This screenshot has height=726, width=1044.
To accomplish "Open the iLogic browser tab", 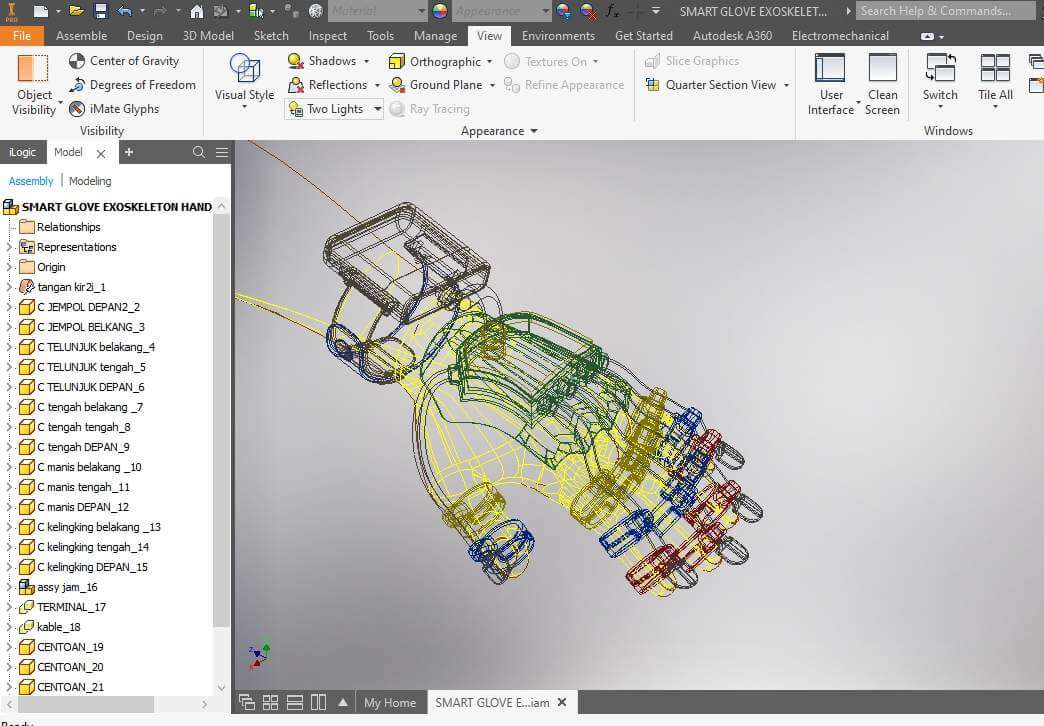I will [22, 152].
